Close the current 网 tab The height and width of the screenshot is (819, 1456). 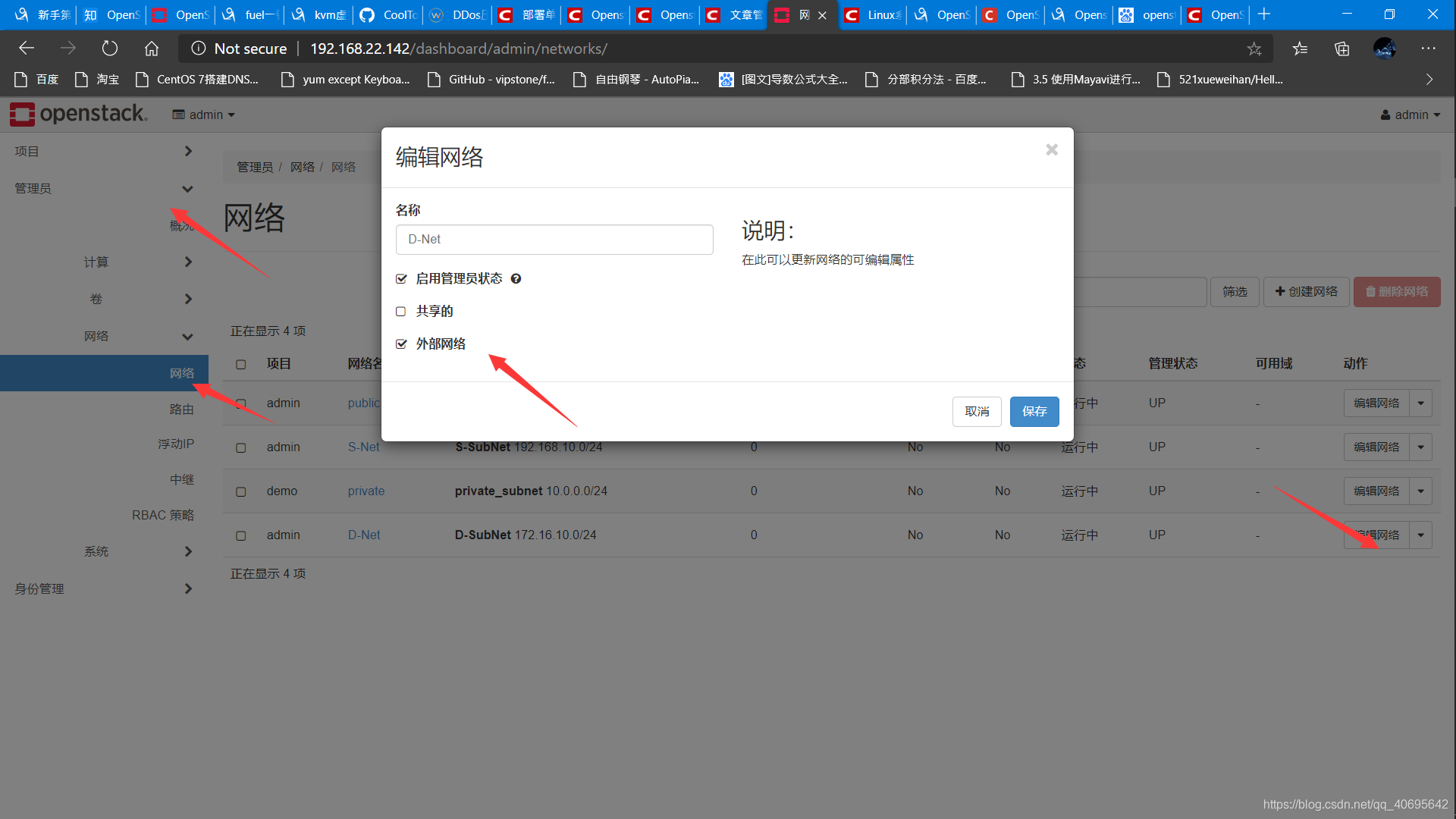pyautogui.click(x=822, y=15)
